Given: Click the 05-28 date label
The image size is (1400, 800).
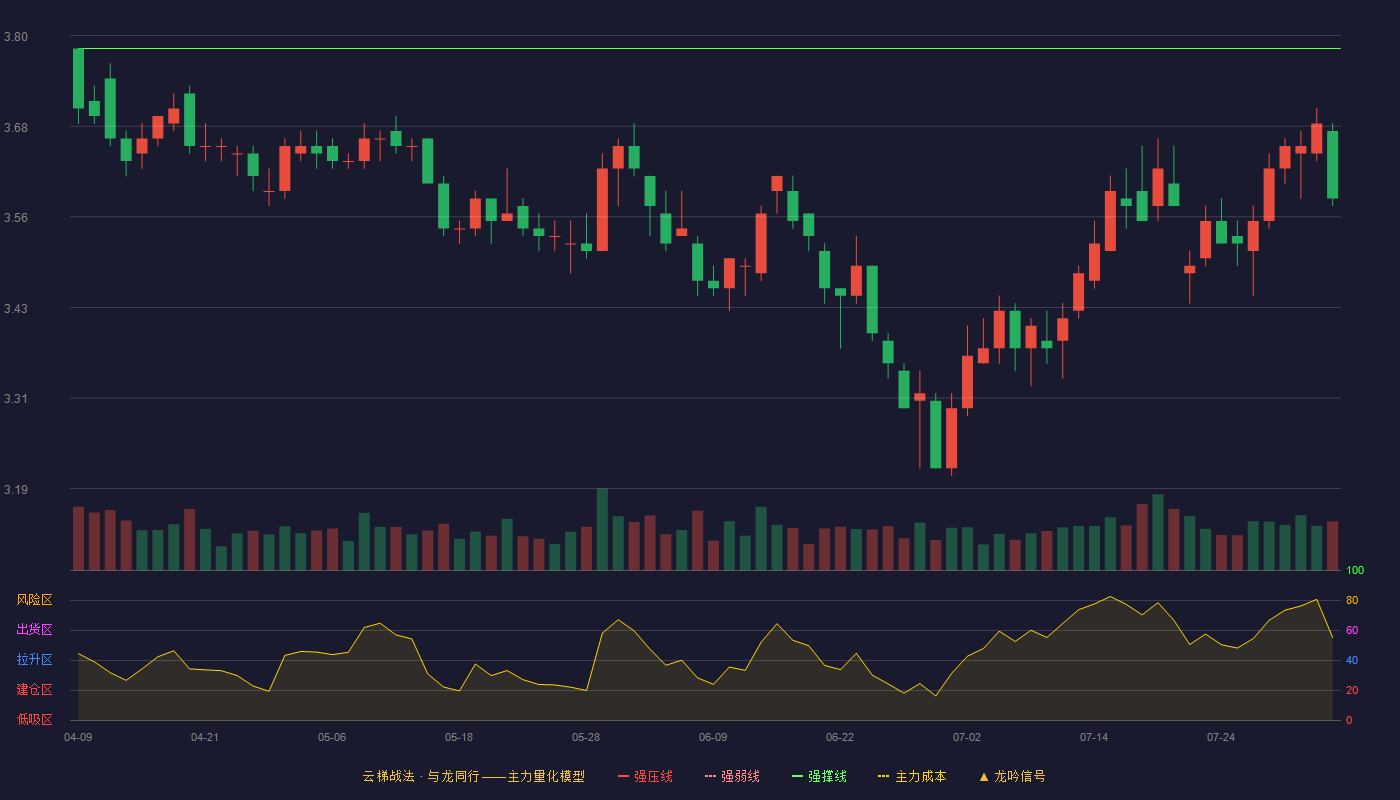Looking at the screenshot, I should [x=586, y=737].
